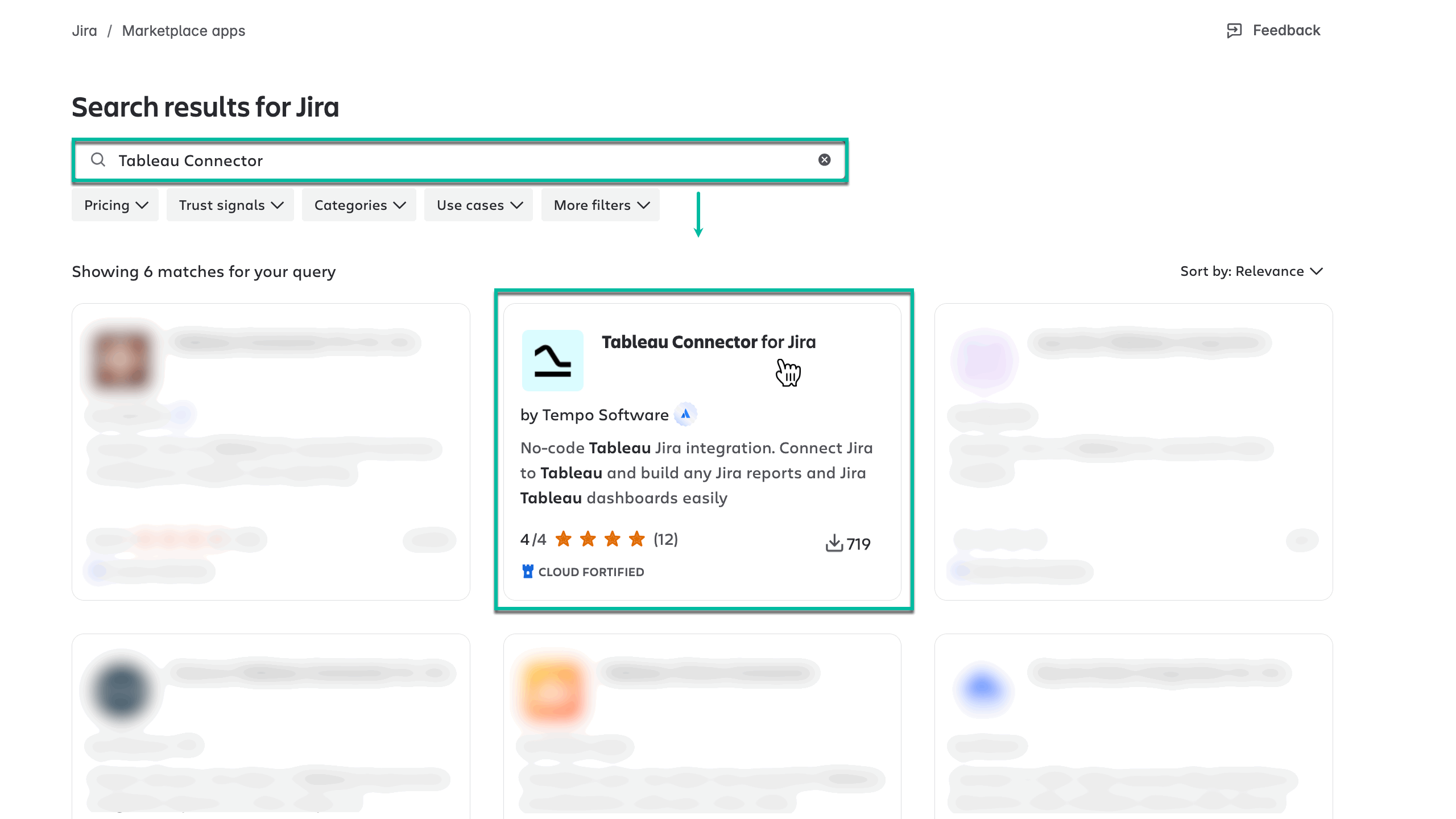Click the downloads icon showing 719
This screenshot has height=819, width=1456.
click(x=834, y=543)
